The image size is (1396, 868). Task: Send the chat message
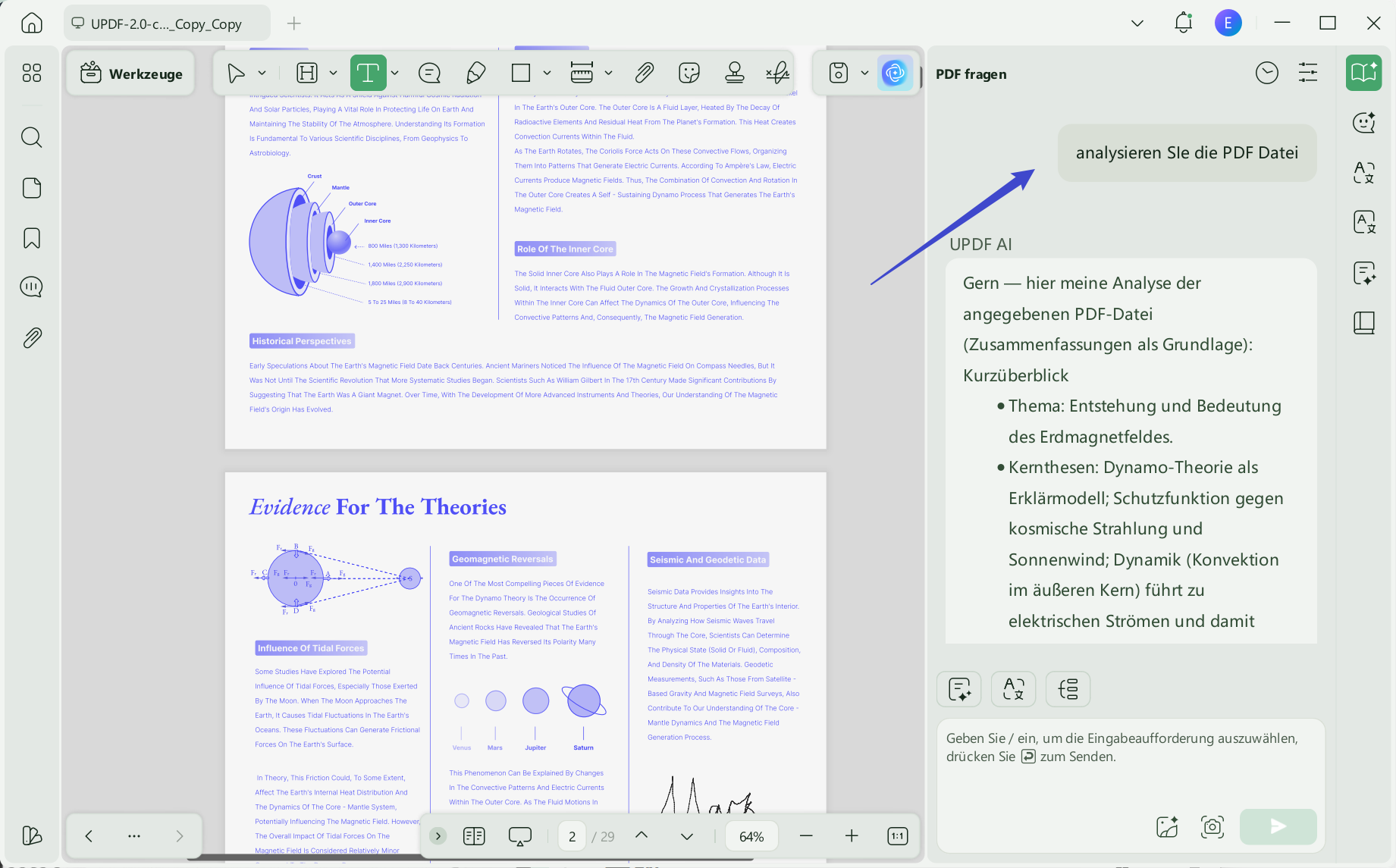click(1278, 826)
